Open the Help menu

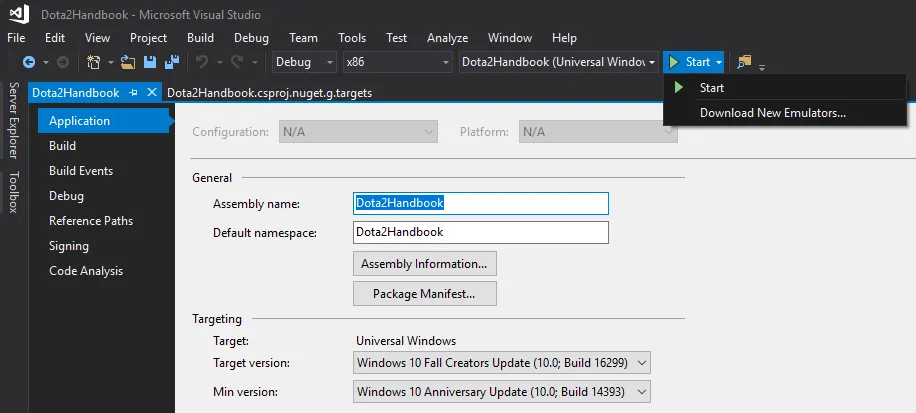tap(564, 38)
